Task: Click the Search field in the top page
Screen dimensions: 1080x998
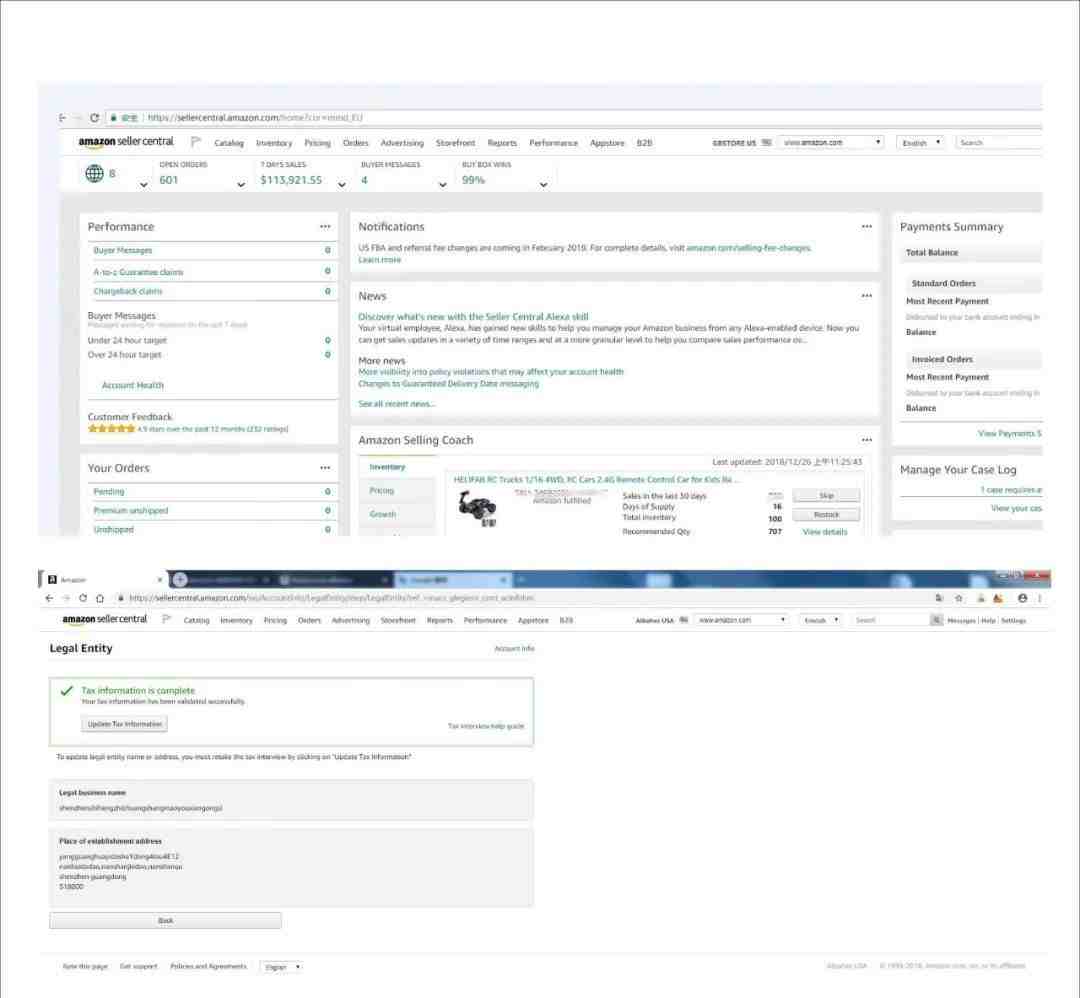Action: point(999,143)
